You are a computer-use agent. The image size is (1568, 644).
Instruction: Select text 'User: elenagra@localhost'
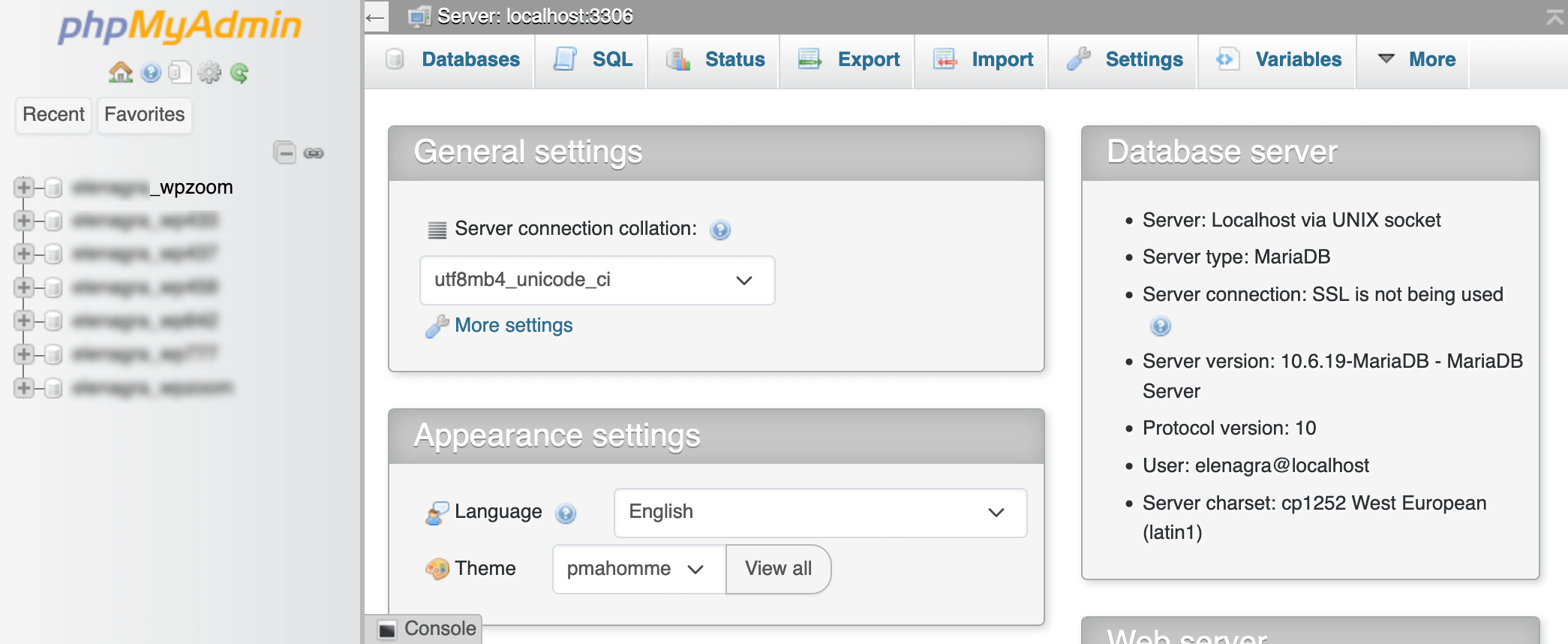coord(1256,465)
